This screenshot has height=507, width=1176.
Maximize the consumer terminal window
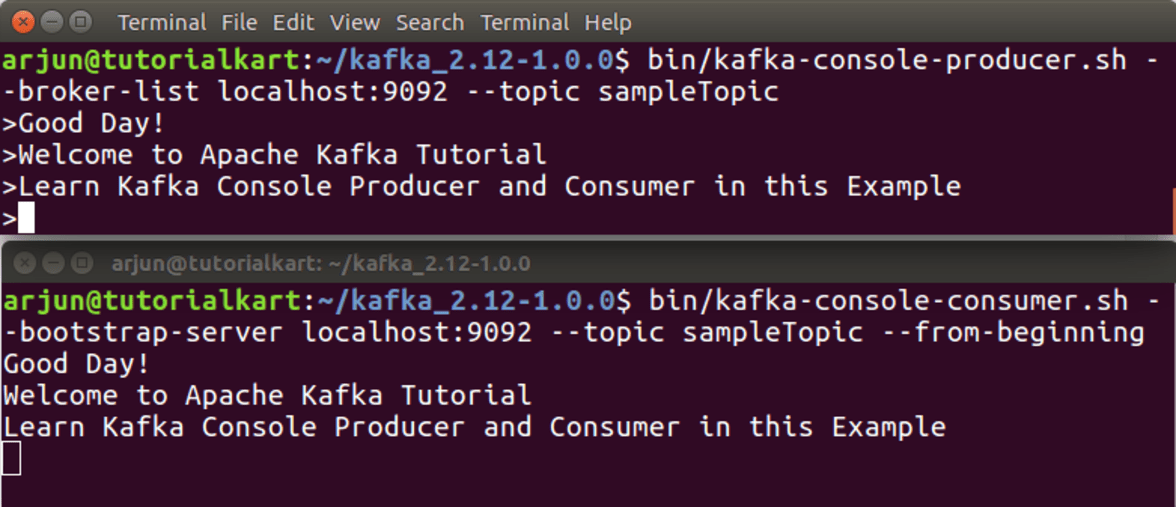[82, 264]
